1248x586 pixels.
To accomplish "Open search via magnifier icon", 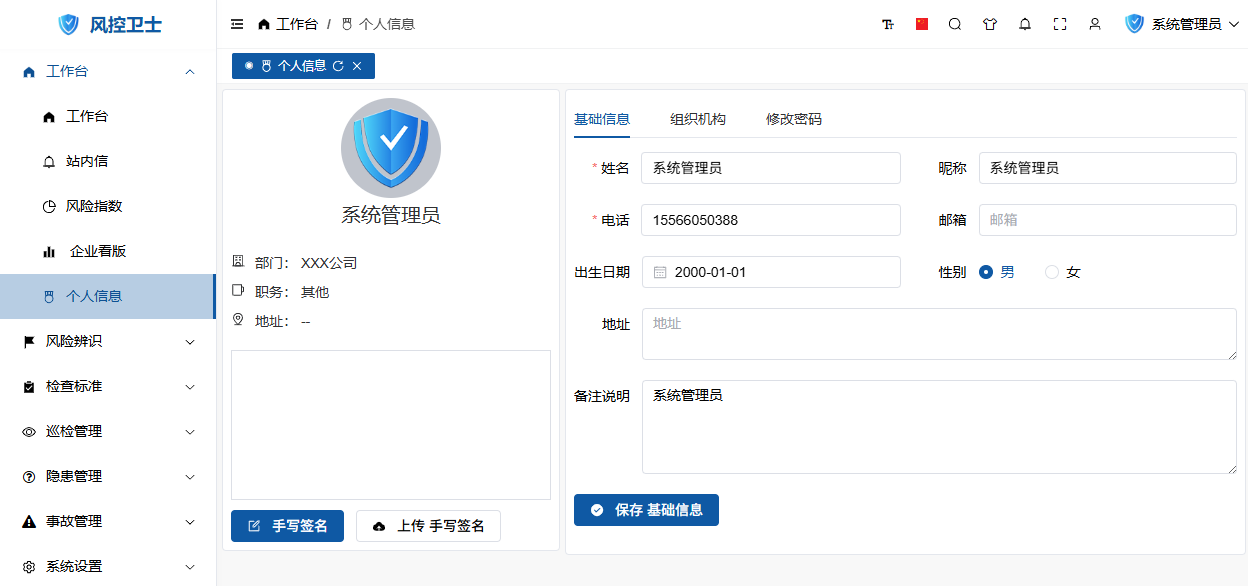I will [955, 24].
